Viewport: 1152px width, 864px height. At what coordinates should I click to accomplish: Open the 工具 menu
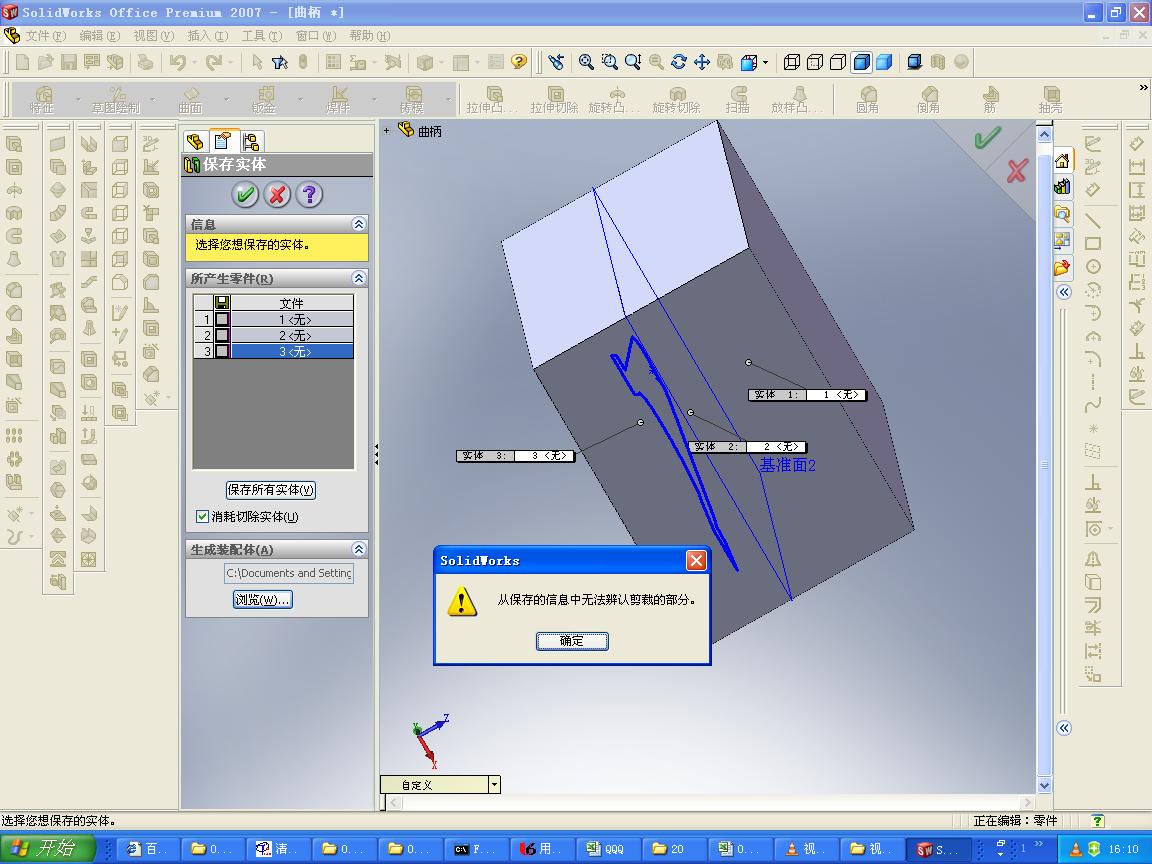pos(262,35)
